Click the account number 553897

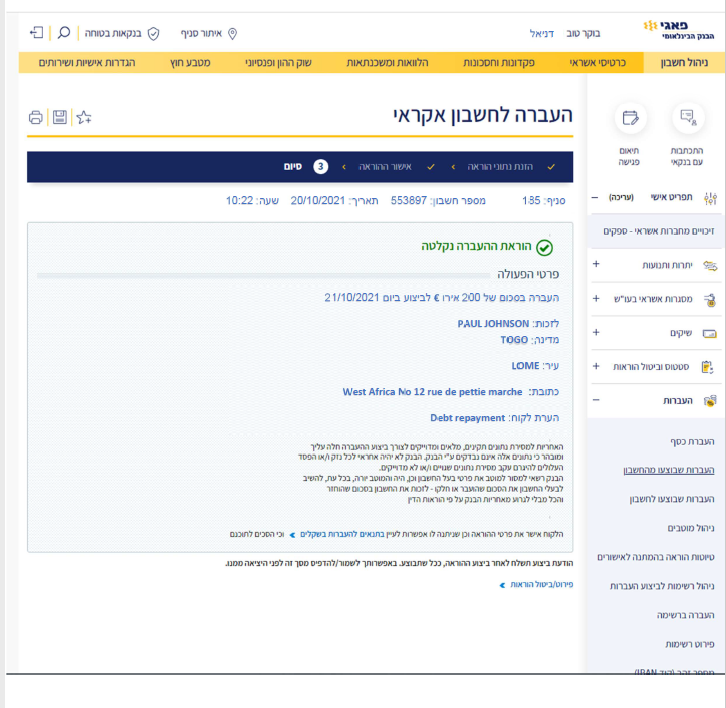coord(408,200)
